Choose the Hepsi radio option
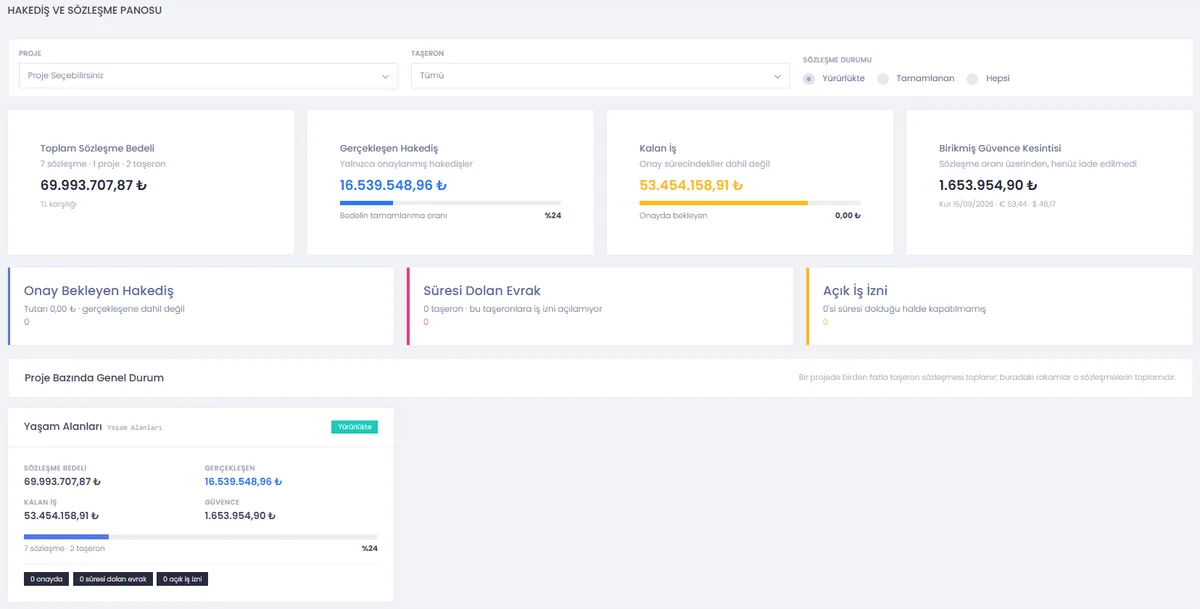The width and height of the screenshot is (1200, 609). click(x=972, y=78)
